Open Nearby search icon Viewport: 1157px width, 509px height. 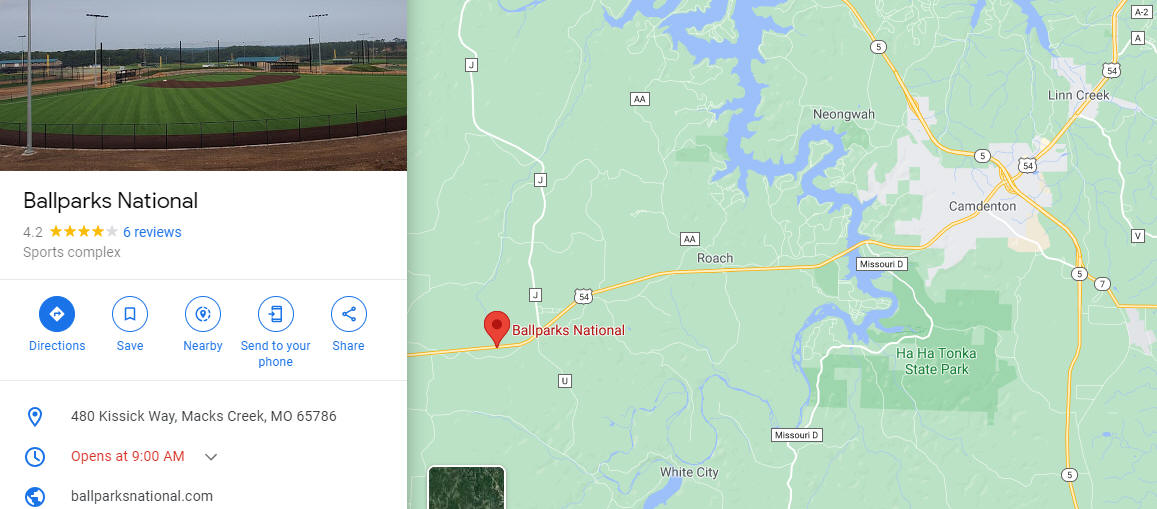click(203, 314)
